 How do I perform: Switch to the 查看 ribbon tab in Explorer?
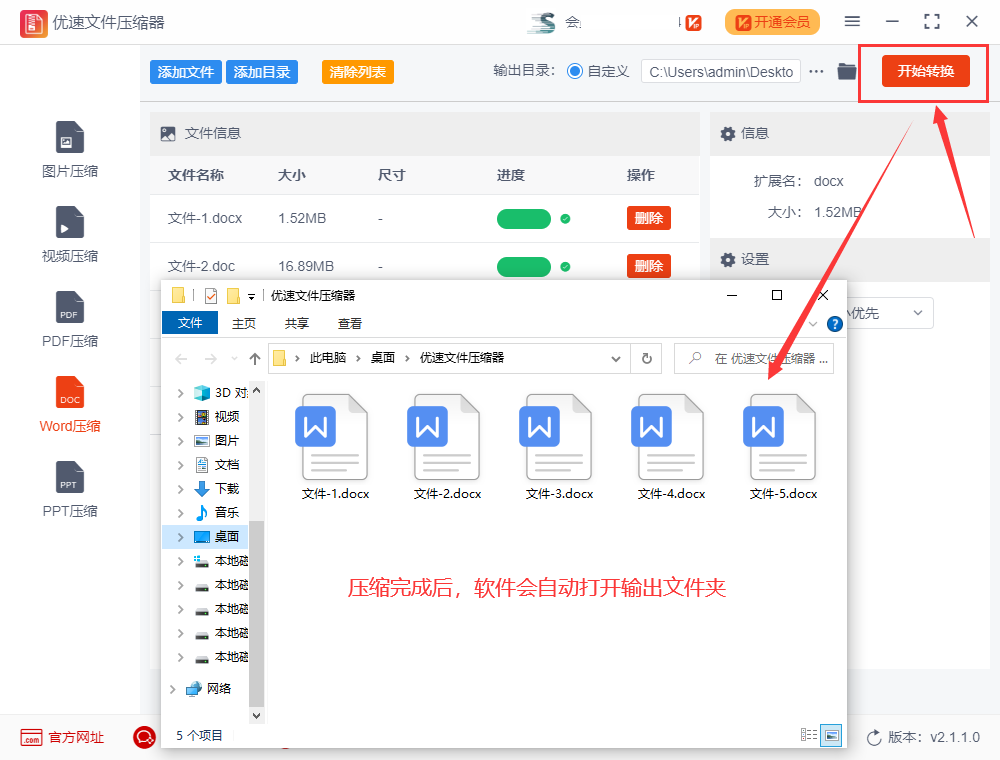[x=349, y=323]
